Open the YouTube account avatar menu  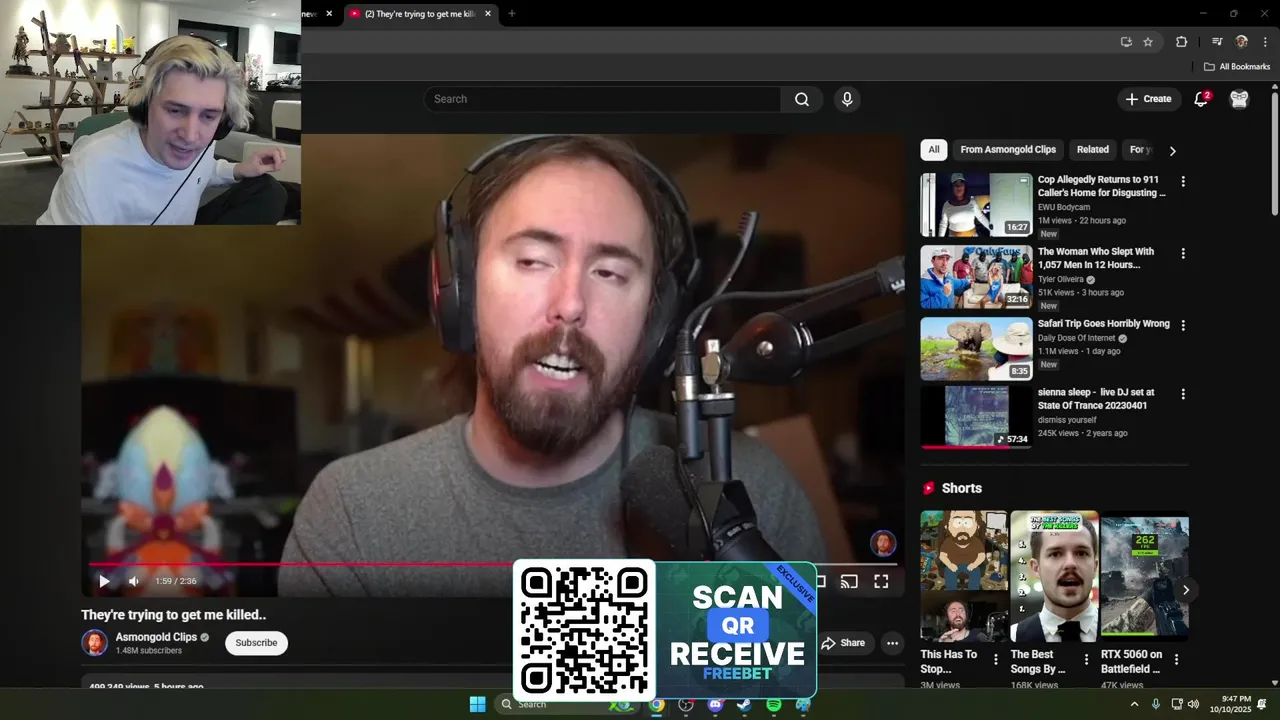pyautogui.click(x=1239, y=99)
